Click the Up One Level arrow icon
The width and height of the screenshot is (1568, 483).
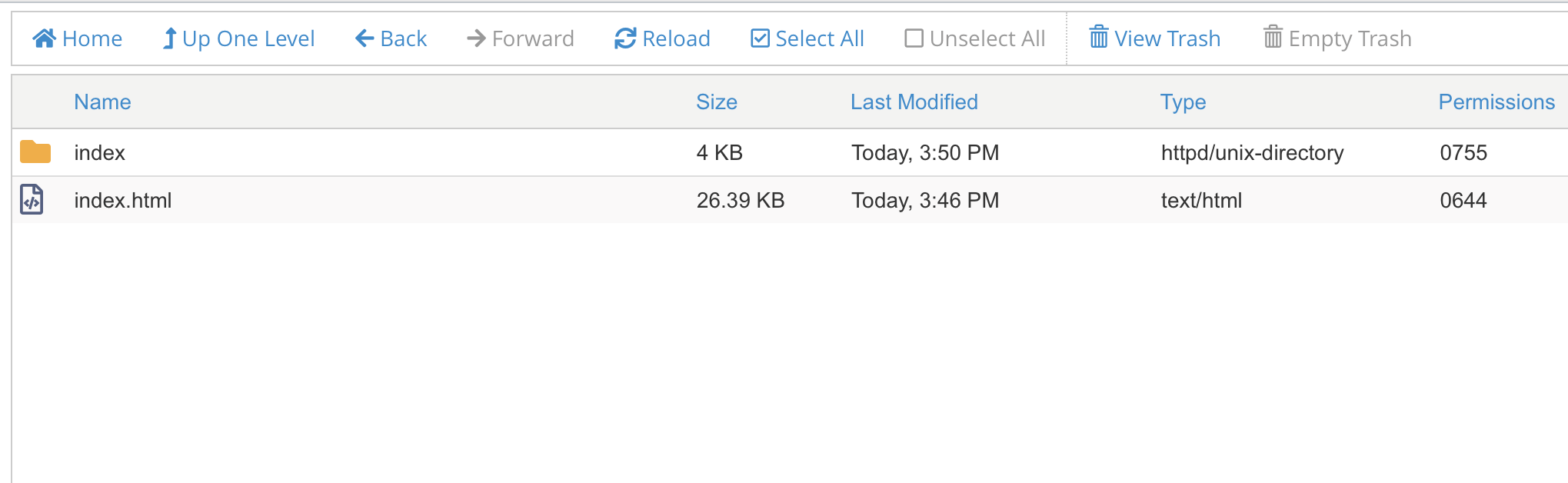[x=170, y=38]
